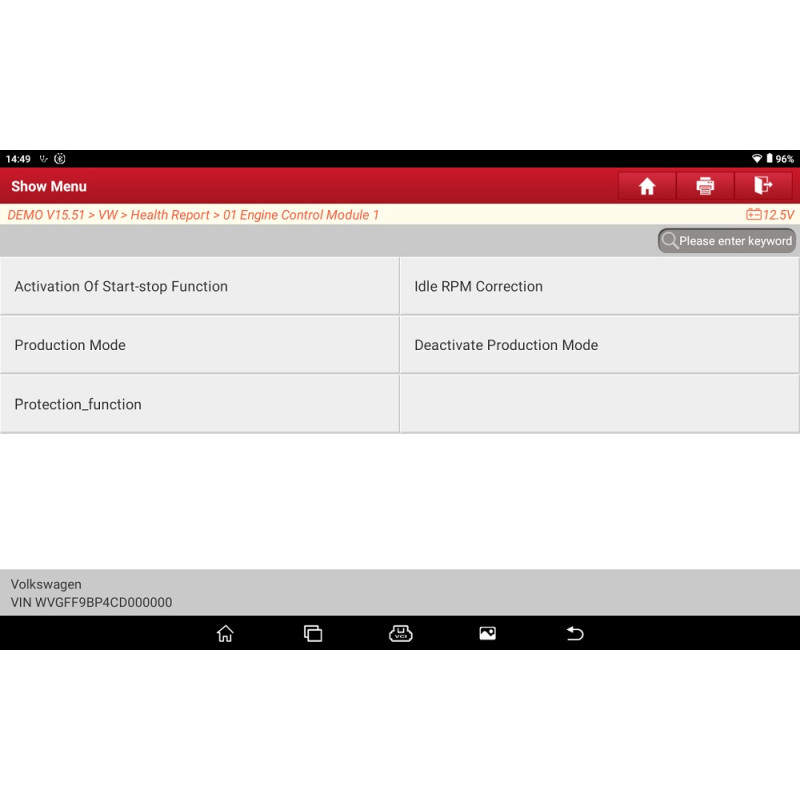
Task: Click the Health Report breadcrumb path
Action: point(170,215)
